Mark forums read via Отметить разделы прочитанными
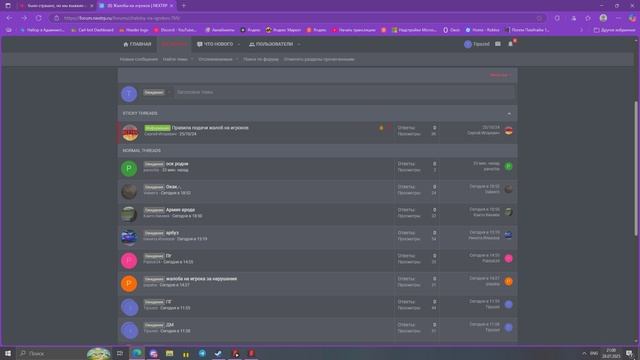640x360 pixels. [x=319, y=59]
